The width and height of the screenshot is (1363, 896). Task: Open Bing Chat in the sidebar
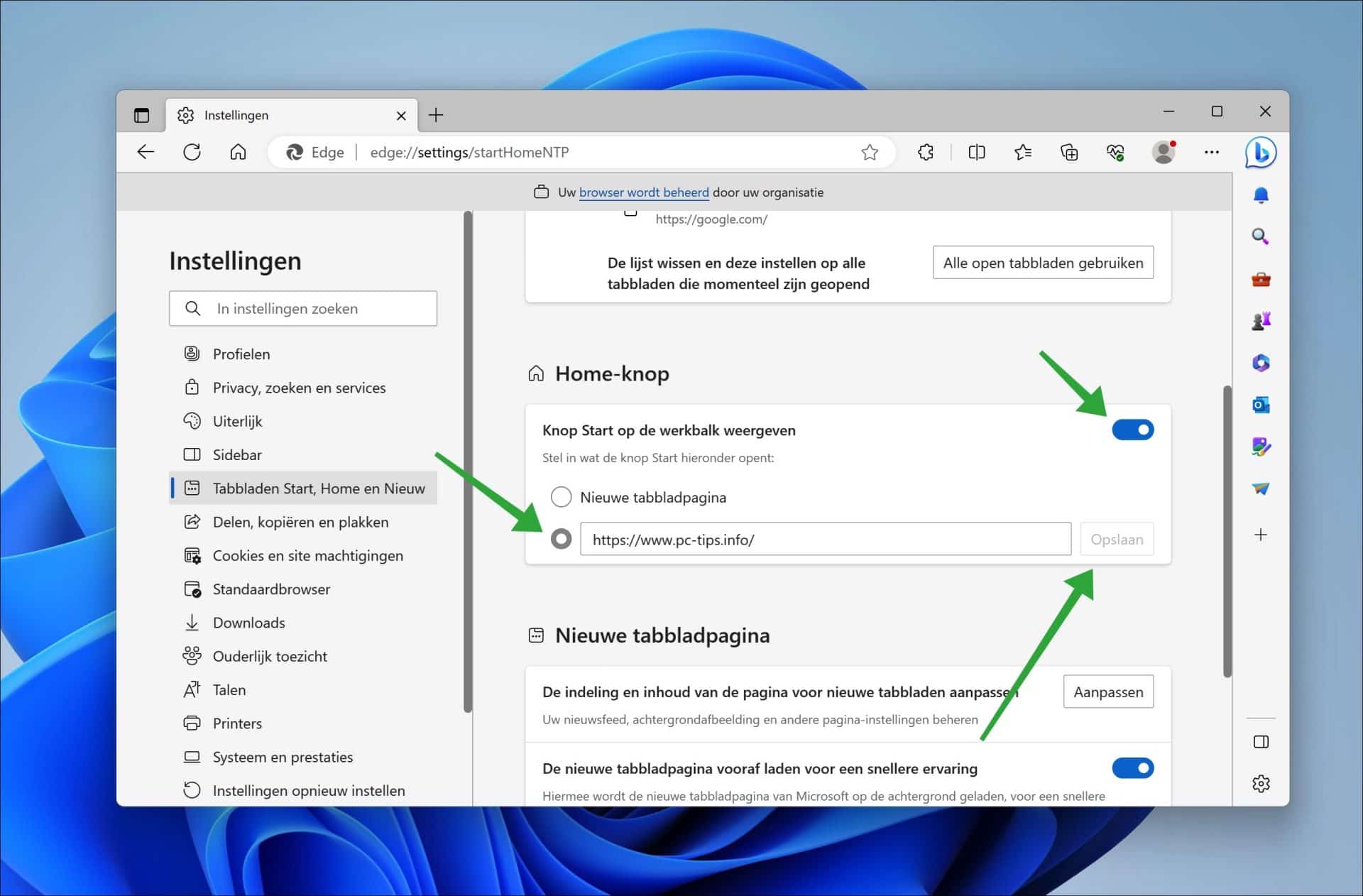(x=1261, y=152)
